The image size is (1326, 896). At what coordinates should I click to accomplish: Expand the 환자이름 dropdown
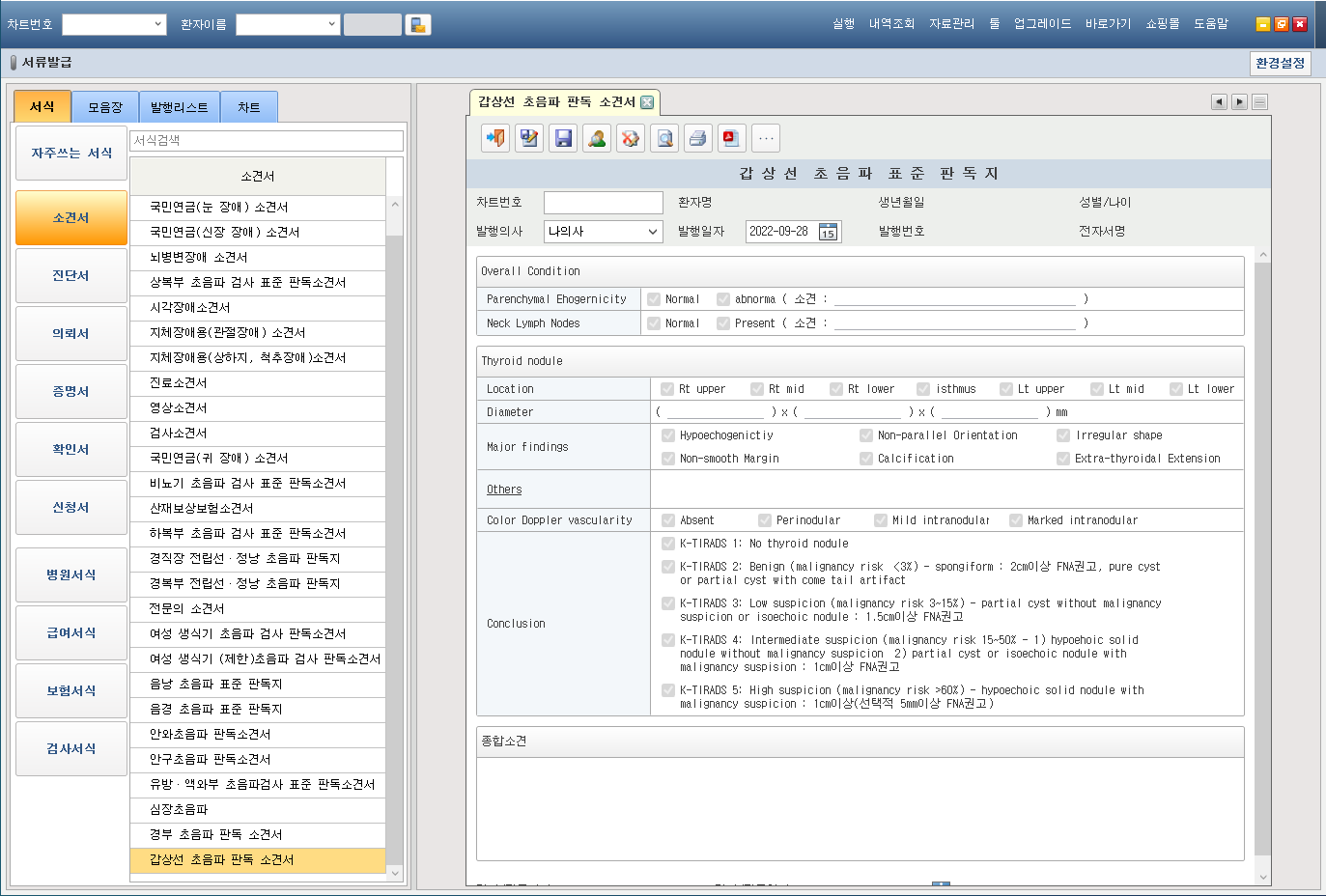pyautogui.click(x=331, y=24)
